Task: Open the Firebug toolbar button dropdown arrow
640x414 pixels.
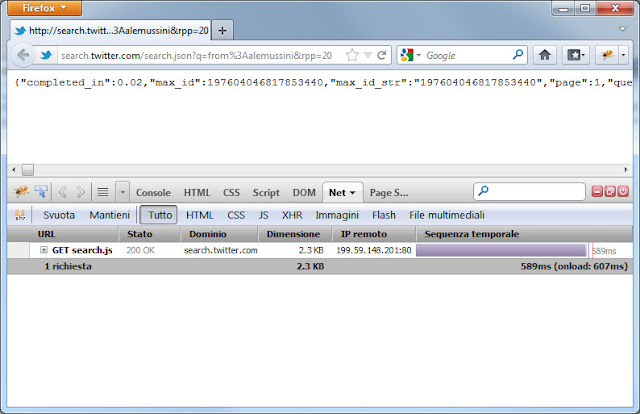Action: (x=623, y=55)
